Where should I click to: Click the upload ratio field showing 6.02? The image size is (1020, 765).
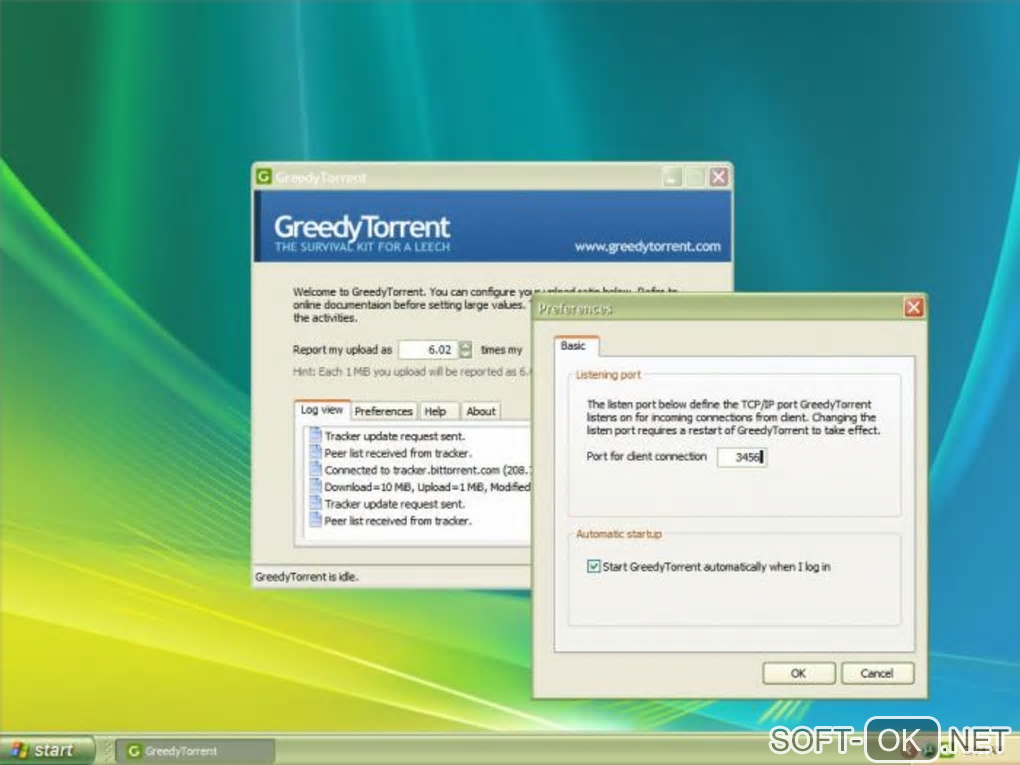429,349
